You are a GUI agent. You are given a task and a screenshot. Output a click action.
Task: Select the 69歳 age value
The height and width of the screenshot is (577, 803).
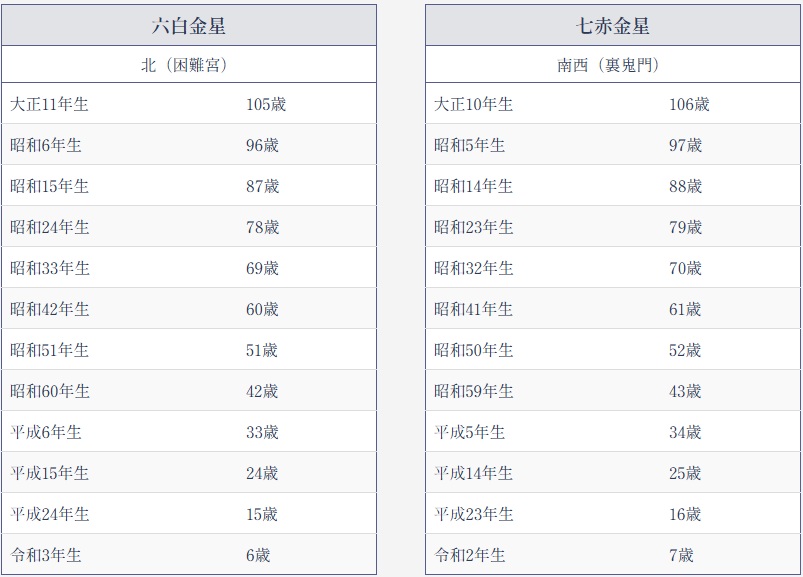(262, 268)
